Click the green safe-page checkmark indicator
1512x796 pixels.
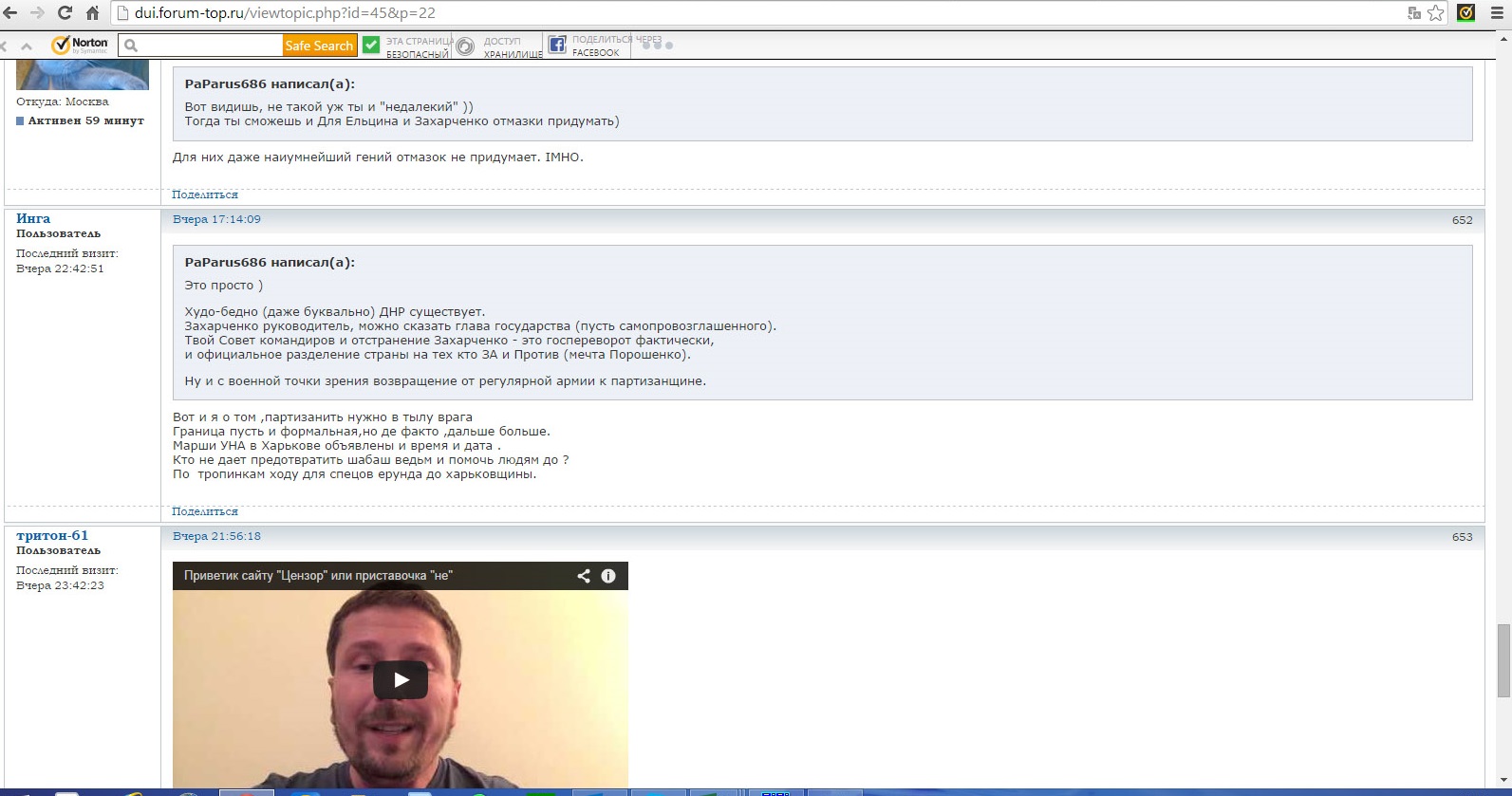tap(371, 46)
